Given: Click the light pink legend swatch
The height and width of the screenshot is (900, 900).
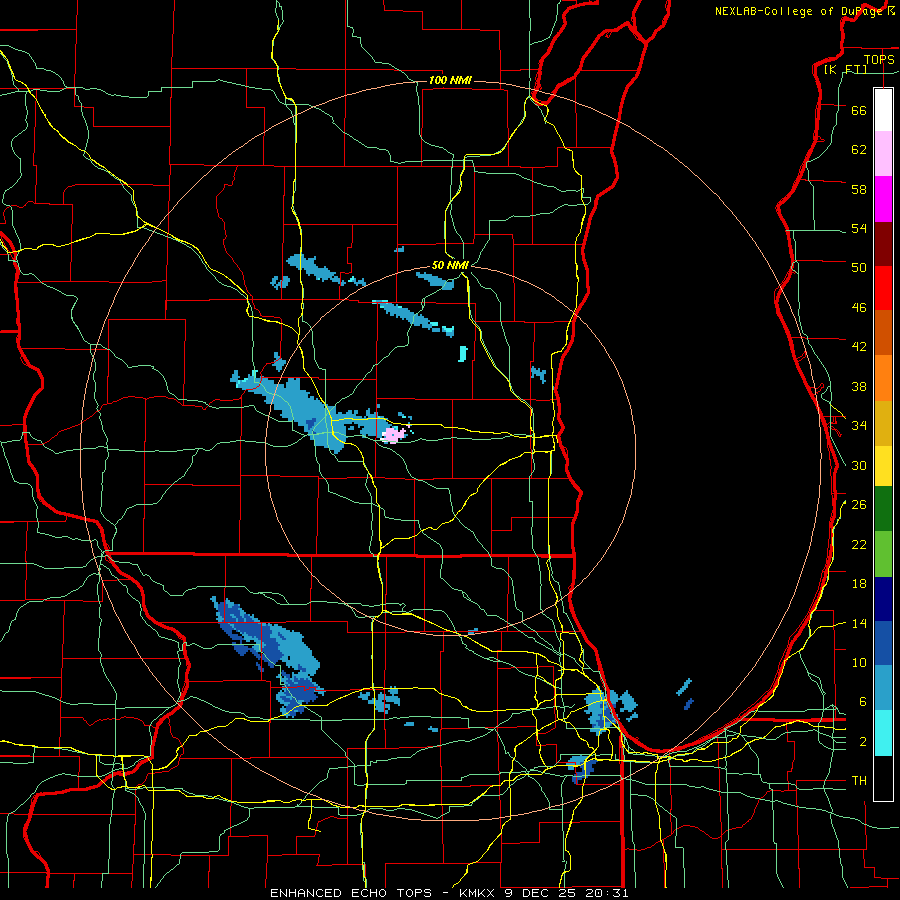Looking at the screenshot, I should (x=883, y=154).
